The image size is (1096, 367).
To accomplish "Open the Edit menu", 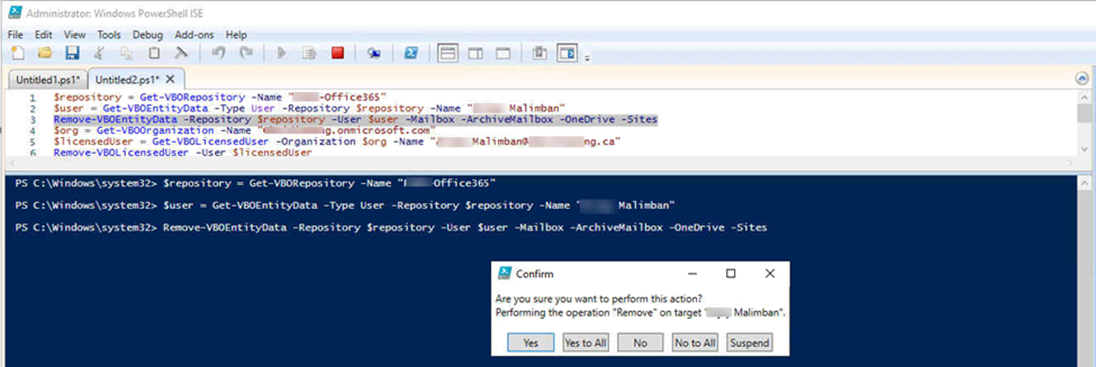I will [43, 34].
